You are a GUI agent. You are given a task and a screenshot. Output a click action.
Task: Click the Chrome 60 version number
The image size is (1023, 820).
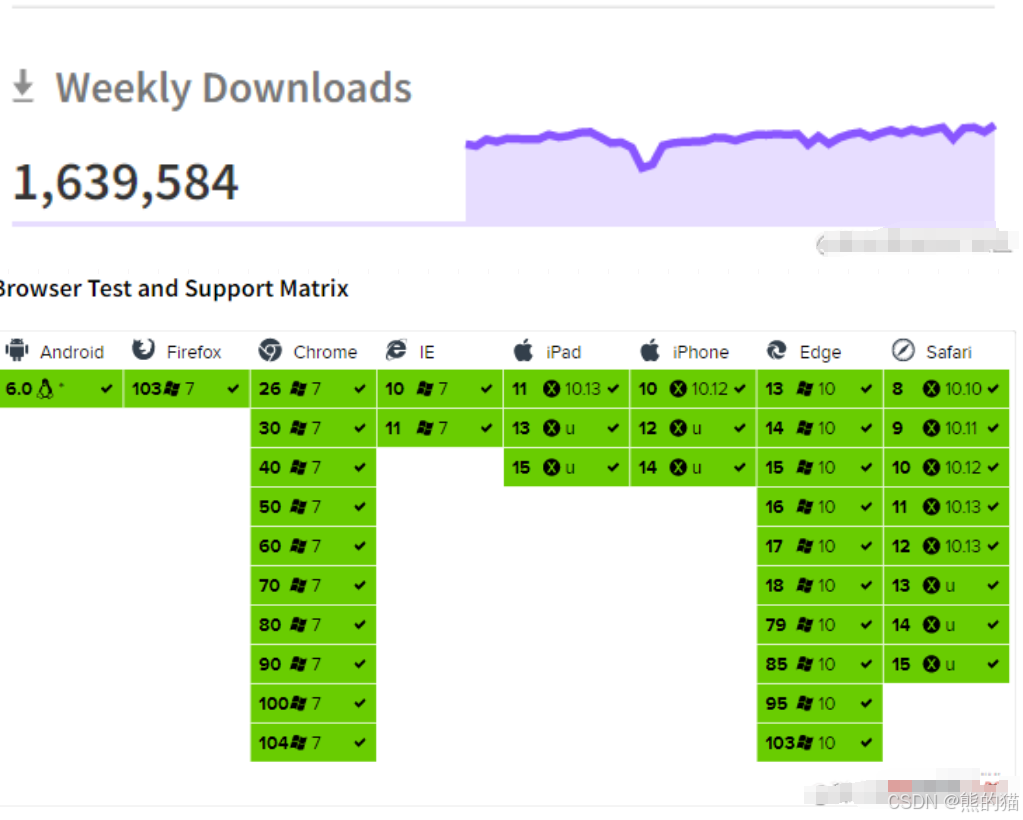tap(270, 546)
